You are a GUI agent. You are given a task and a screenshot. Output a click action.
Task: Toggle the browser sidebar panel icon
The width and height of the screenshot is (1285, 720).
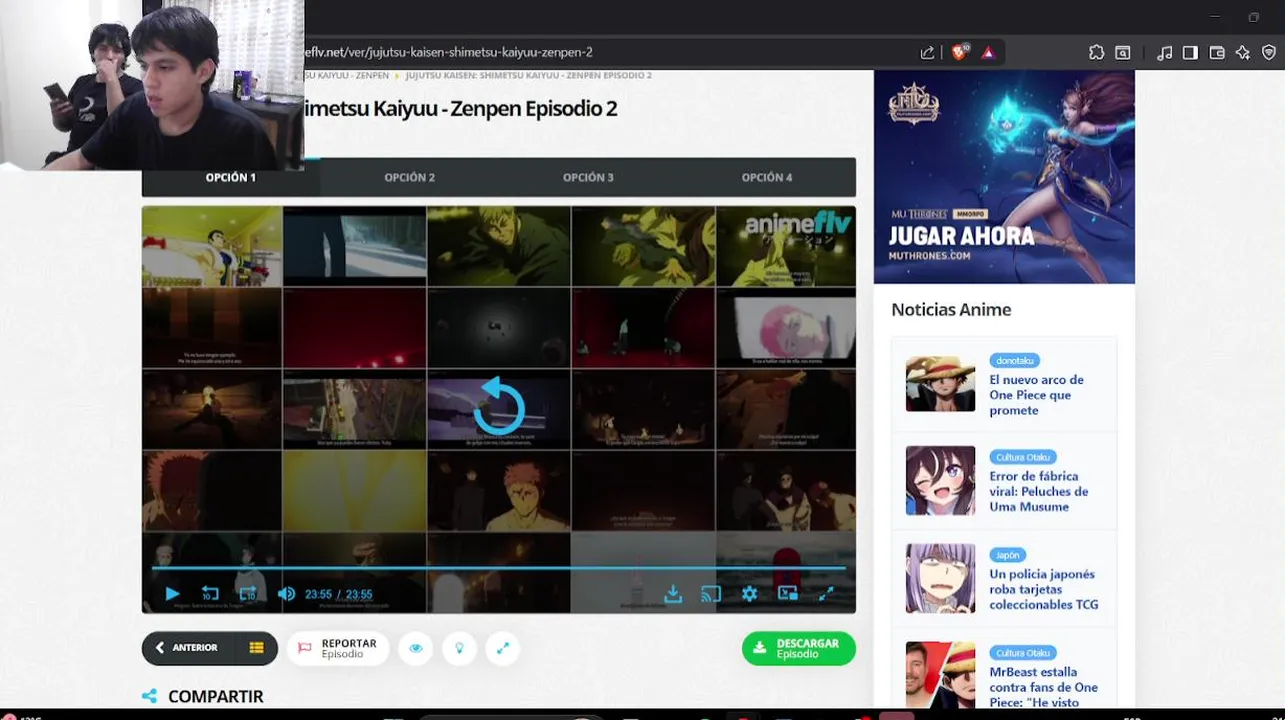[x=1190, y=52]
